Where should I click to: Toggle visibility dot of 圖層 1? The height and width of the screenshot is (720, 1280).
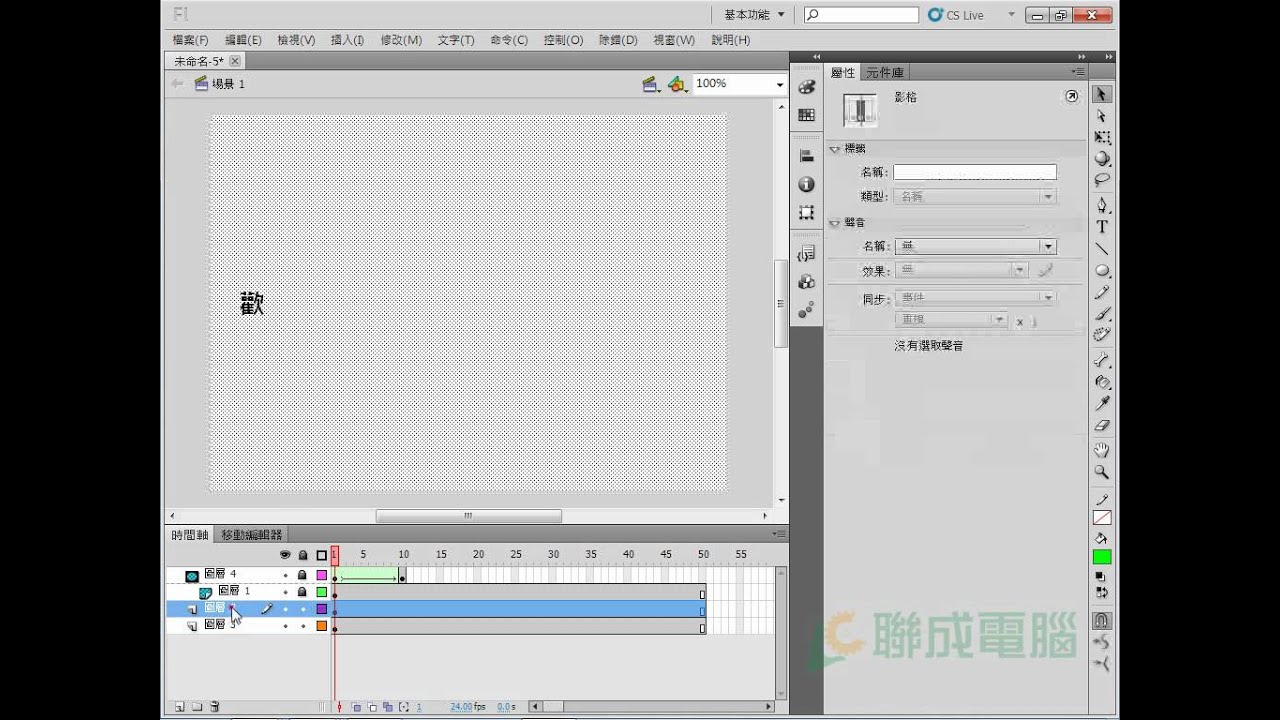point(285,592)
